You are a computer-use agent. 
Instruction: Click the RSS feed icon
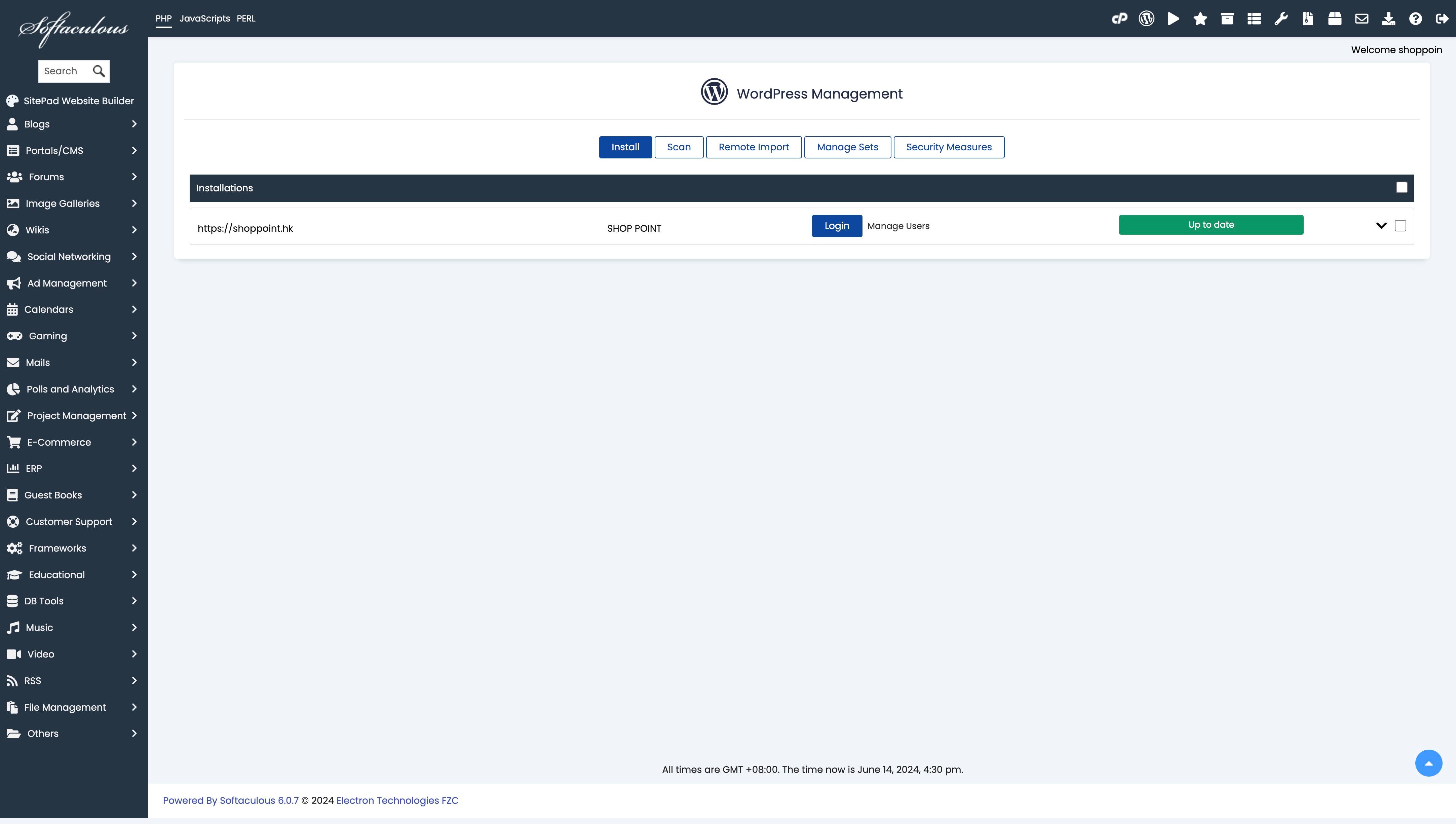pyautogui.click(x=12, y=681)
